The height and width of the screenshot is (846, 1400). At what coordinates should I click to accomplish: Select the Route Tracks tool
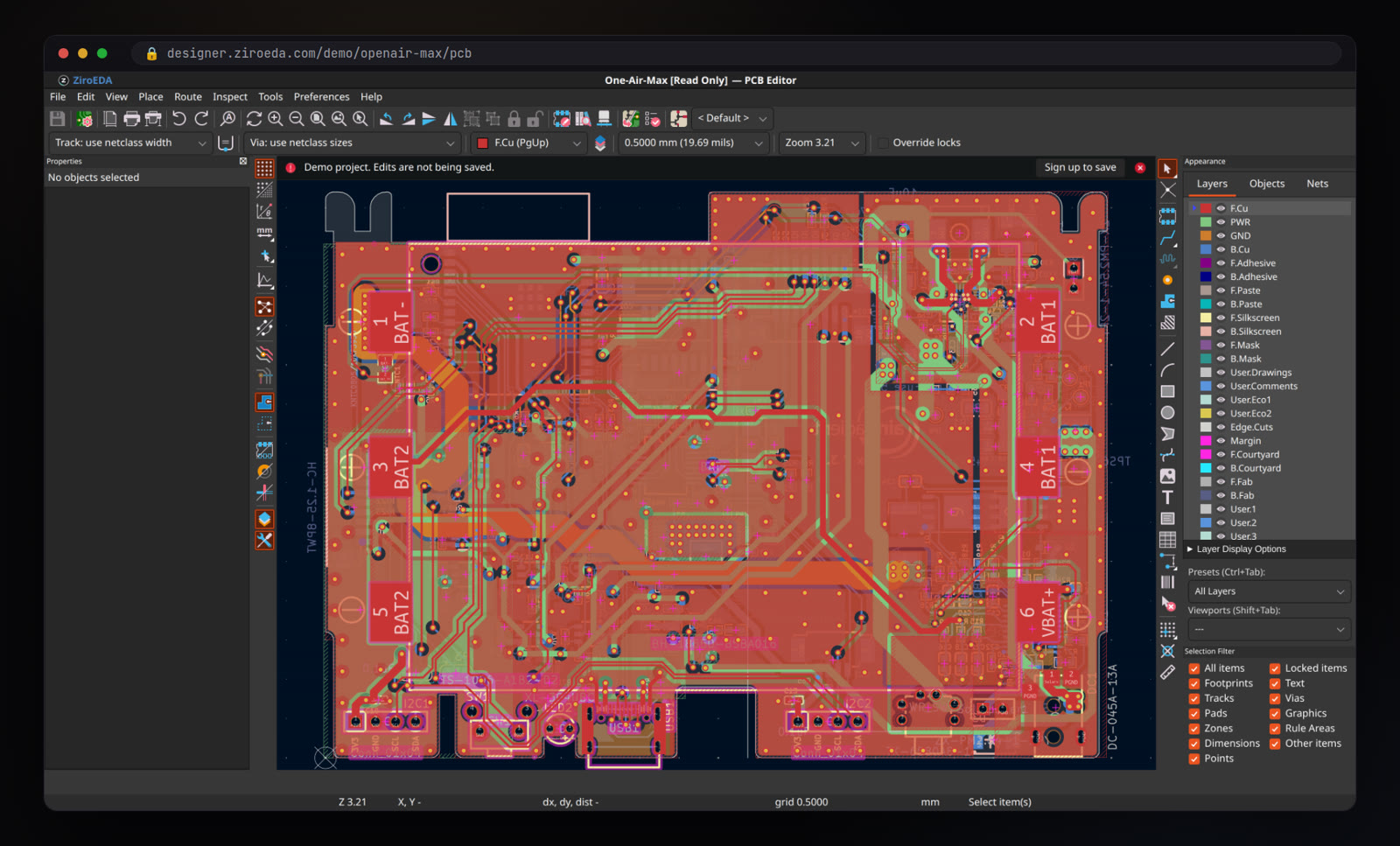pos(1167,237)
